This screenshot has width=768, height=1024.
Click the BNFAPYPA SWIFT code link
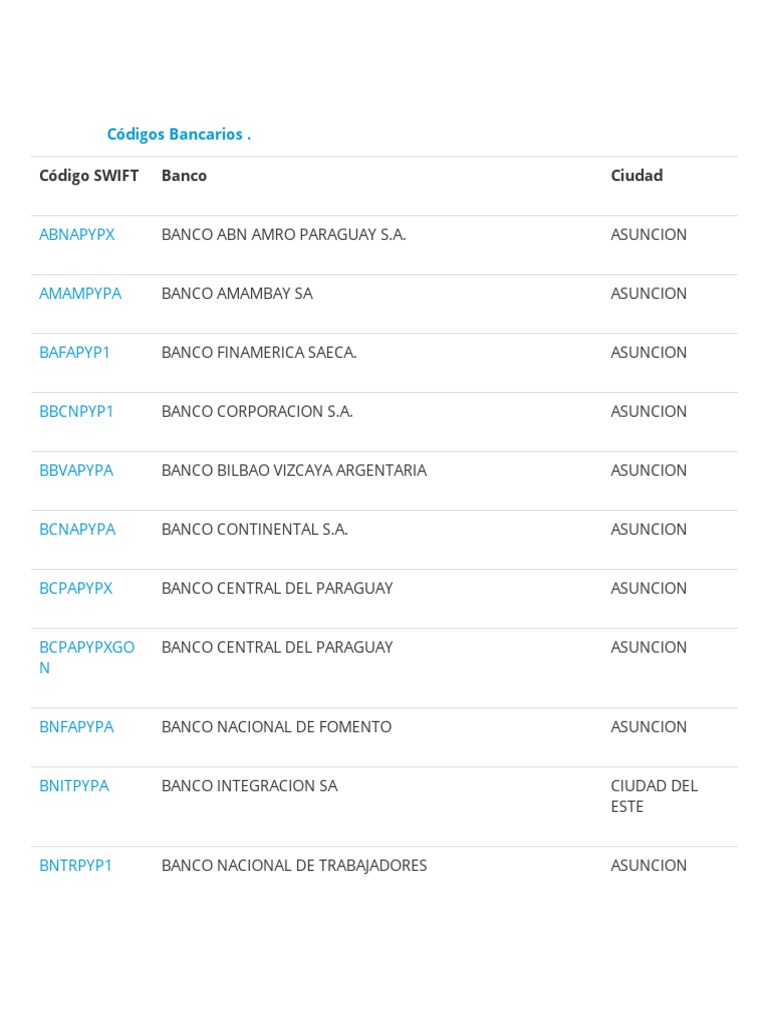[76, 727]
